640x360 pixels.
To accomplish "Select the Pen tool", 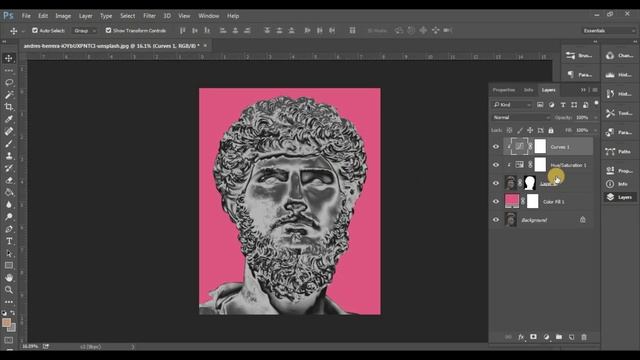I will pos(9,229).
